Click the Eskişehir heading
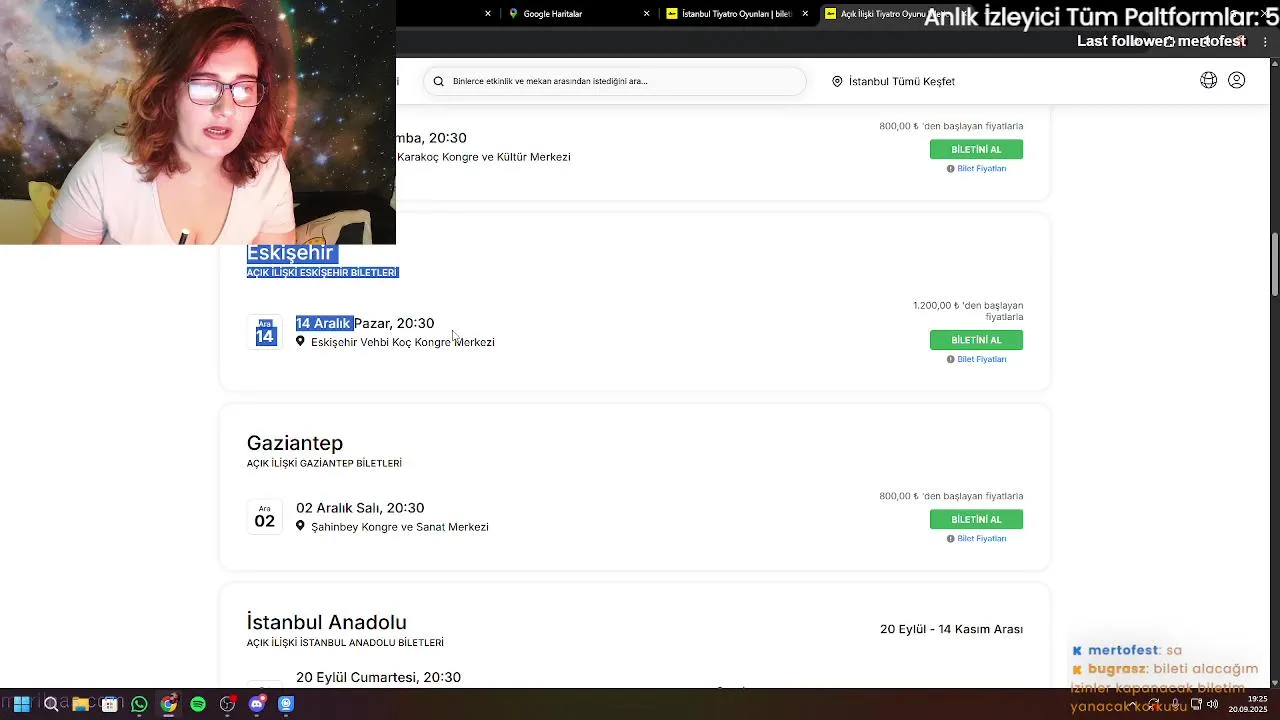Viewport: 1280px width, 720px height. point(290,253)
